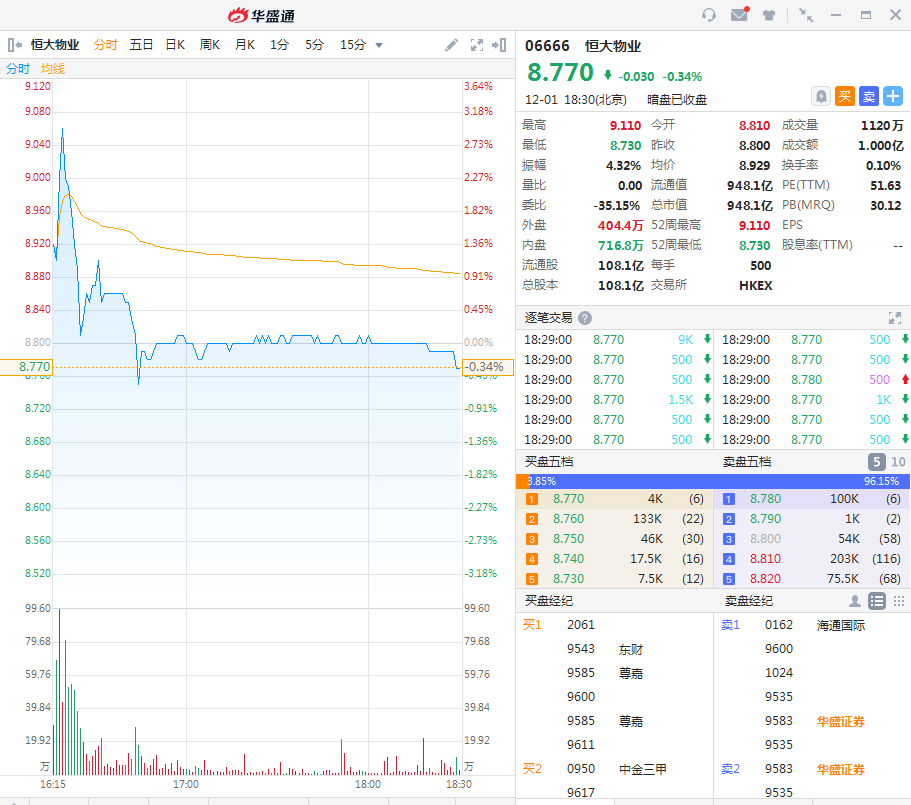Click ask level 5 price 8.820
Screen dimensions: 911x805
pos(765,579)
